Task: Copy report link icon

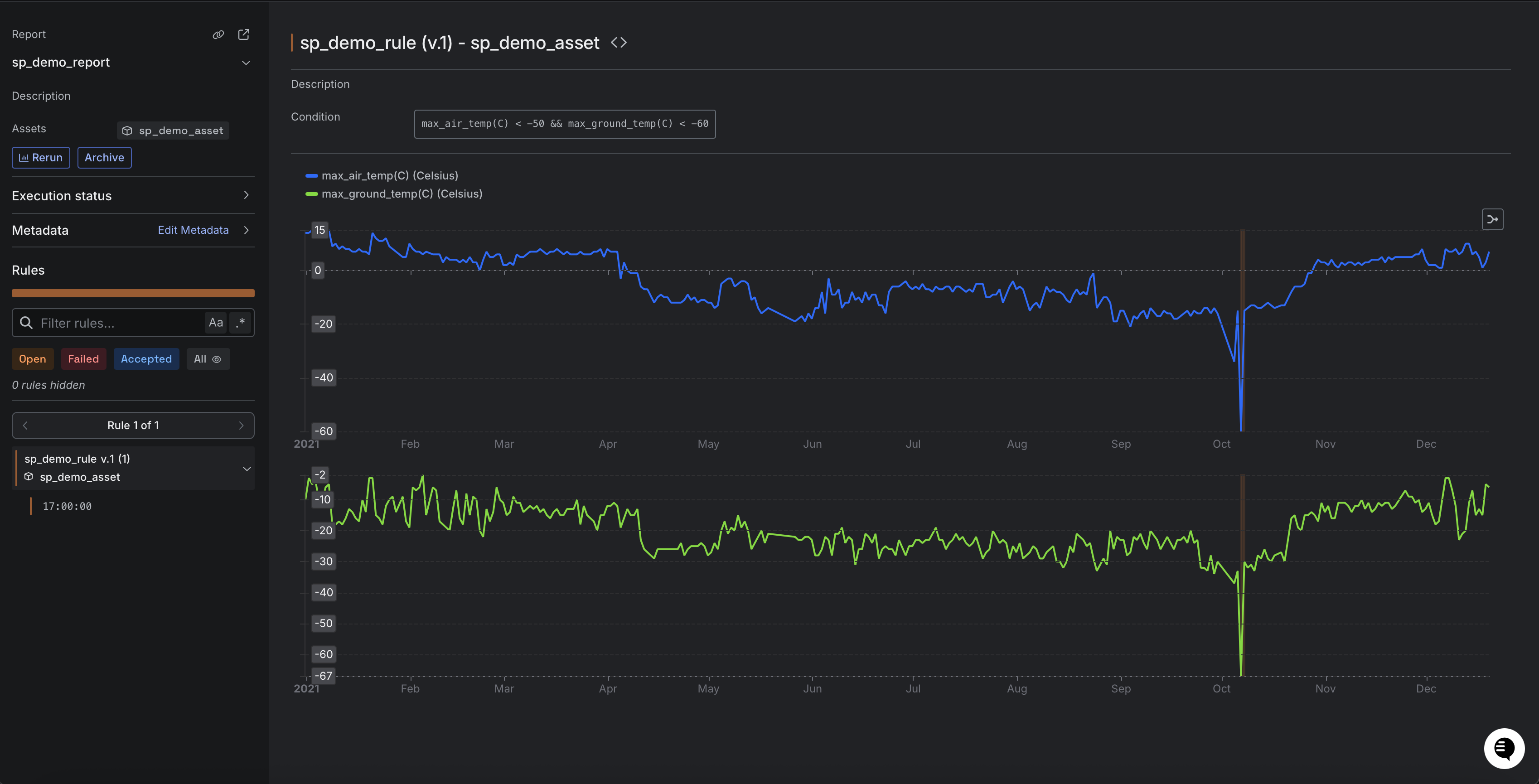Action: pyautogui.click(x=218, y=34)
